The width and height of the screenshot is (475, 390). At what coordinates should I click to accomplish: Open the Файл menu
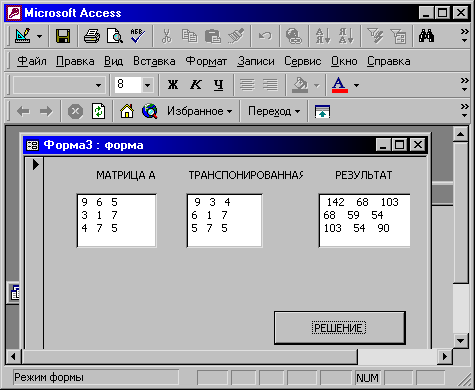coord(32,61)
